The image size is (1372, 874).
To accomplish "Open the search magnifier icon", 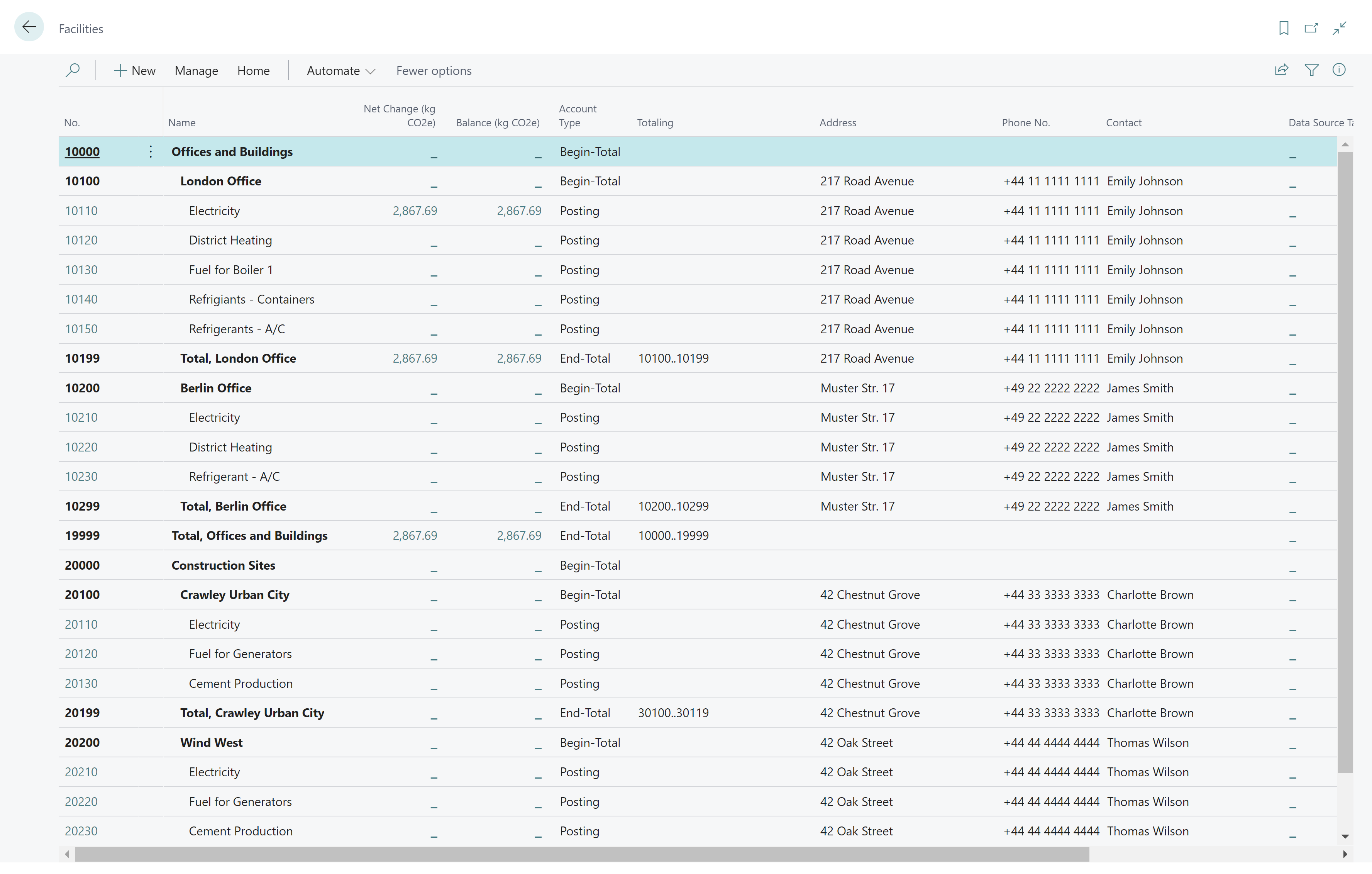I will pos(72,70).
